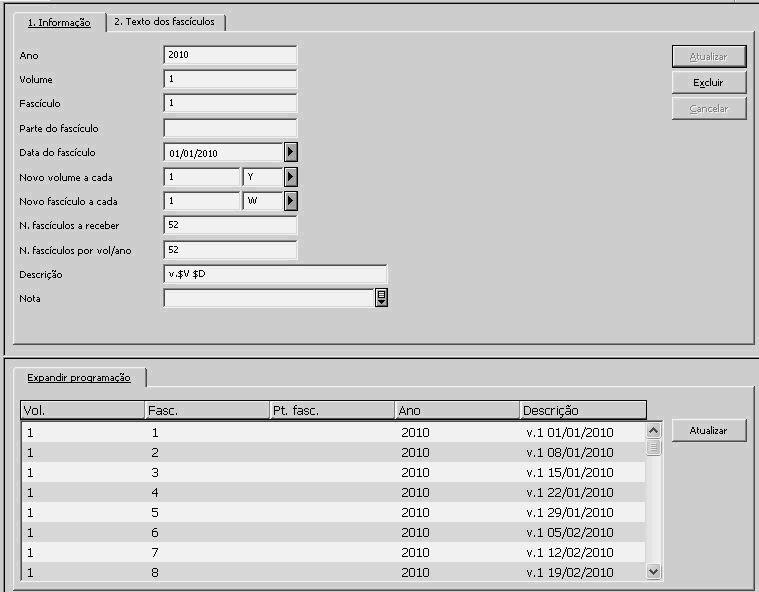
Task: Select row v.1 08/01/2010
Action: click(333, 453)
